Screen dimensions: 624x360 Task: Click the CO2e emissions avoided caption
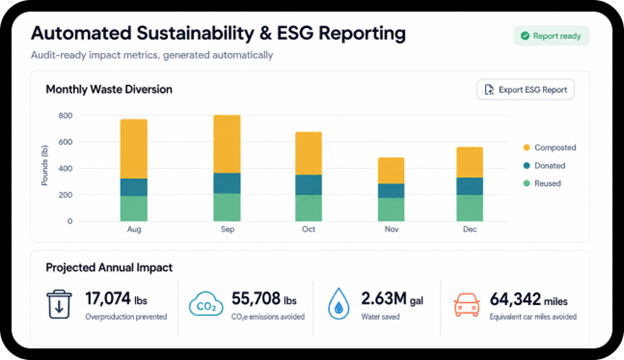coord(268,317)
